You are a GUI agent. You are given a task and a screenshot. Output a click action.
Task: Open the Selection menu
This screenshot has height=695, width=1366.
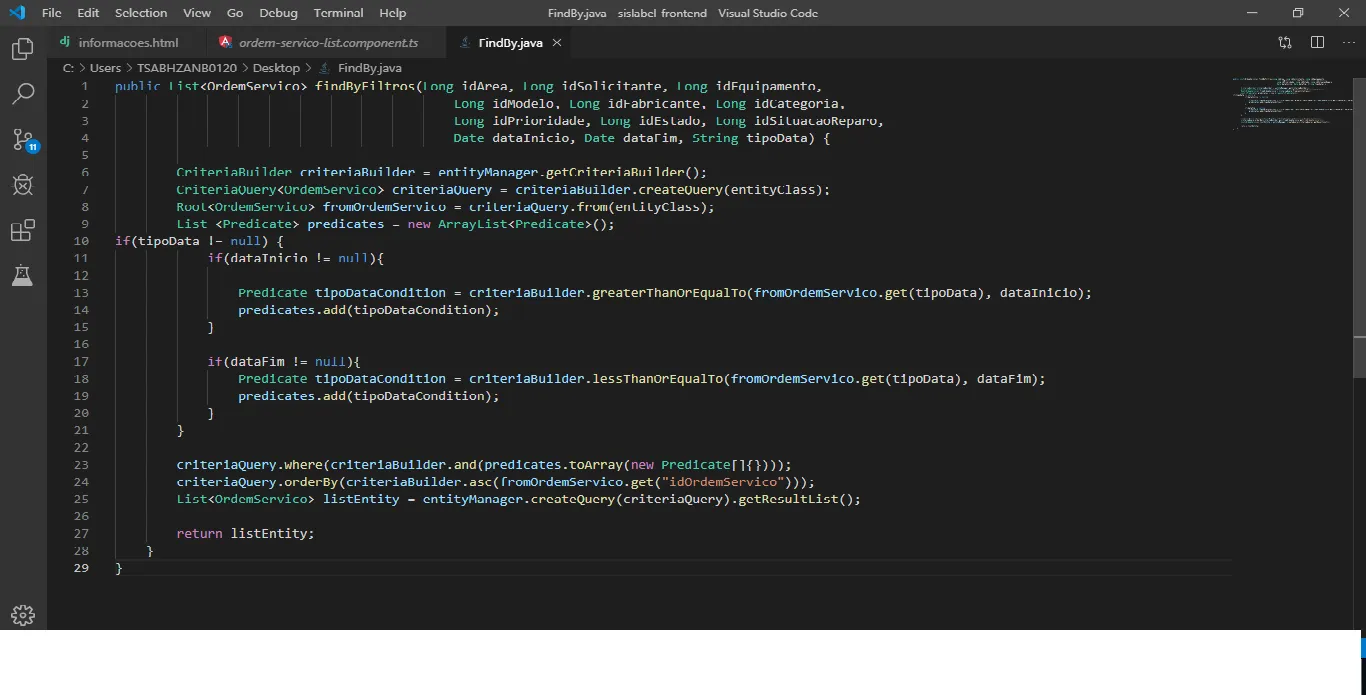click(x=141, y=13)
